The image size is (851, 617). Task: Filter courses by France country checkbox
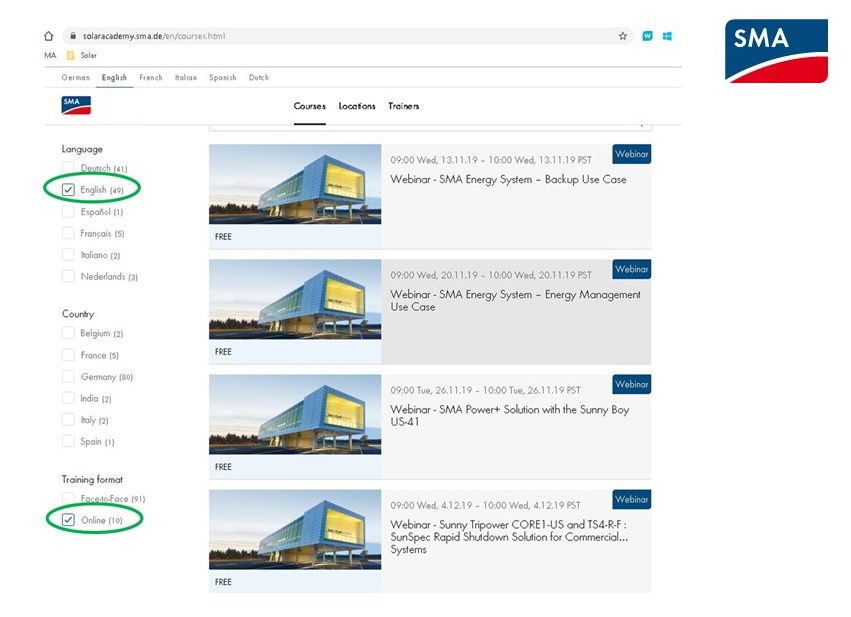click(68, 355)
